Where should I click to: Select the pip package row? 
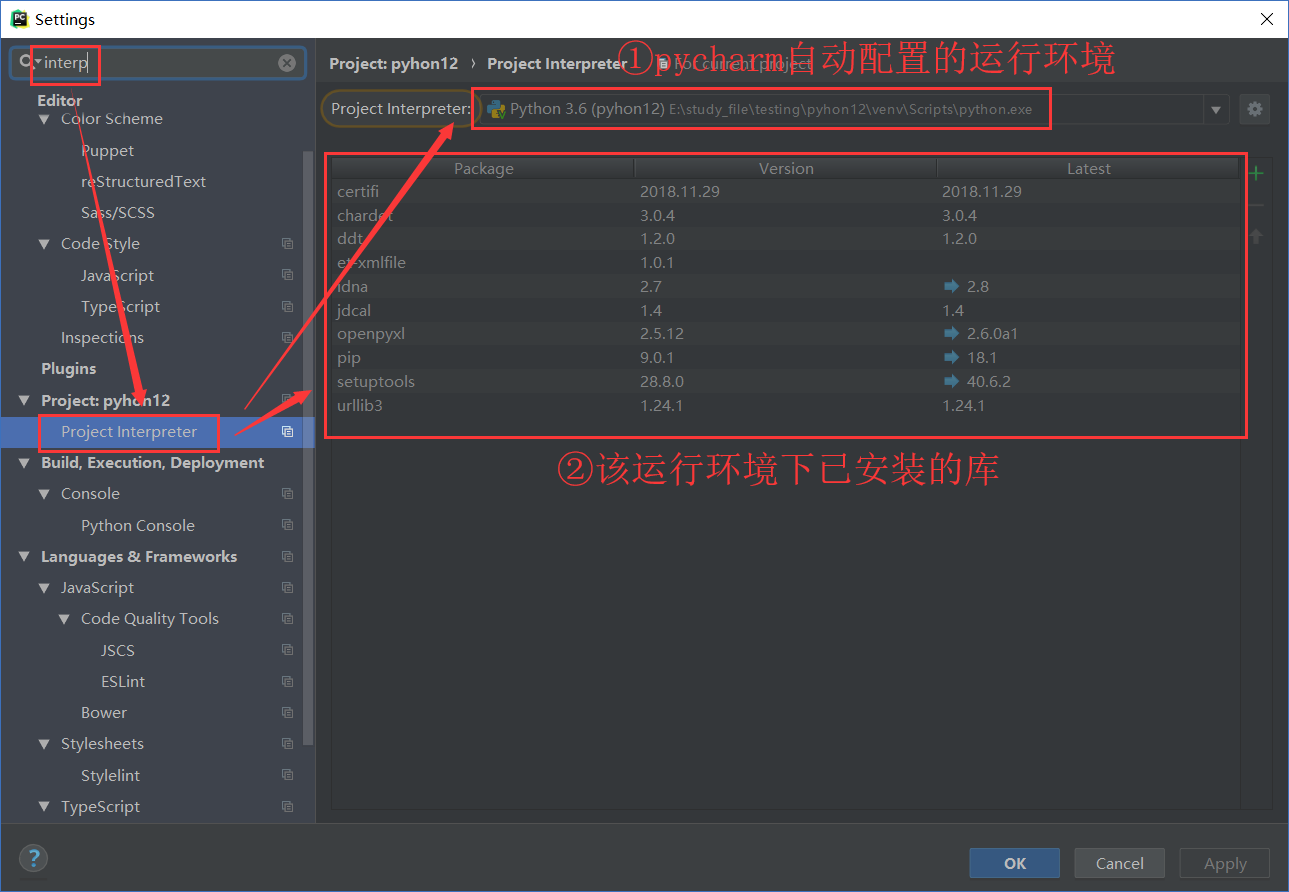(x=786, y=358)
